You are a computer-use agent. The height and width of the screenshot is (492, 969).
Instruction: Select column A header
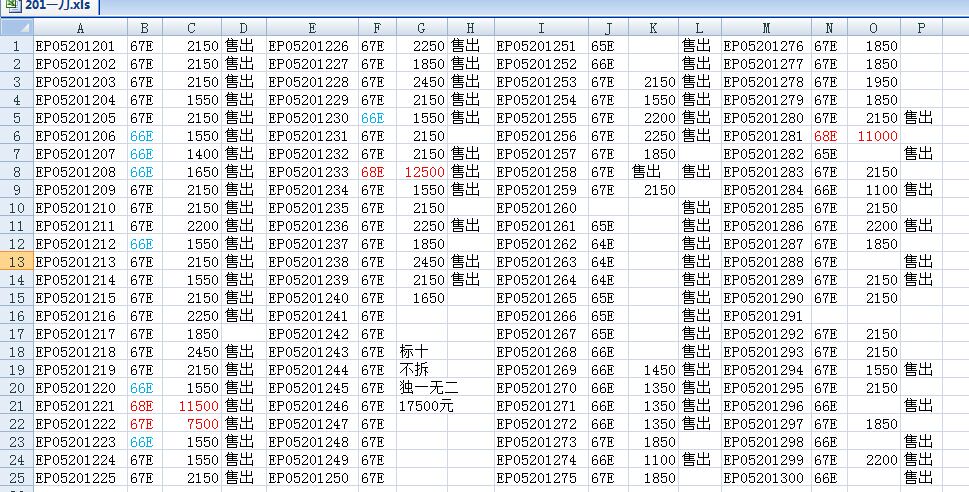tap(80, 28)
